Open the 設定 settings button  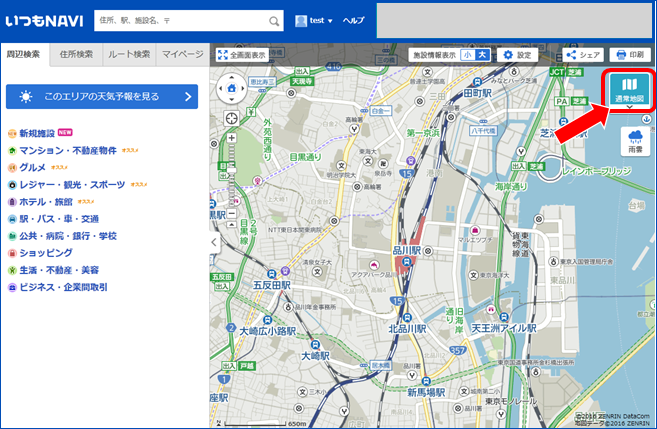tap(517, 55)
